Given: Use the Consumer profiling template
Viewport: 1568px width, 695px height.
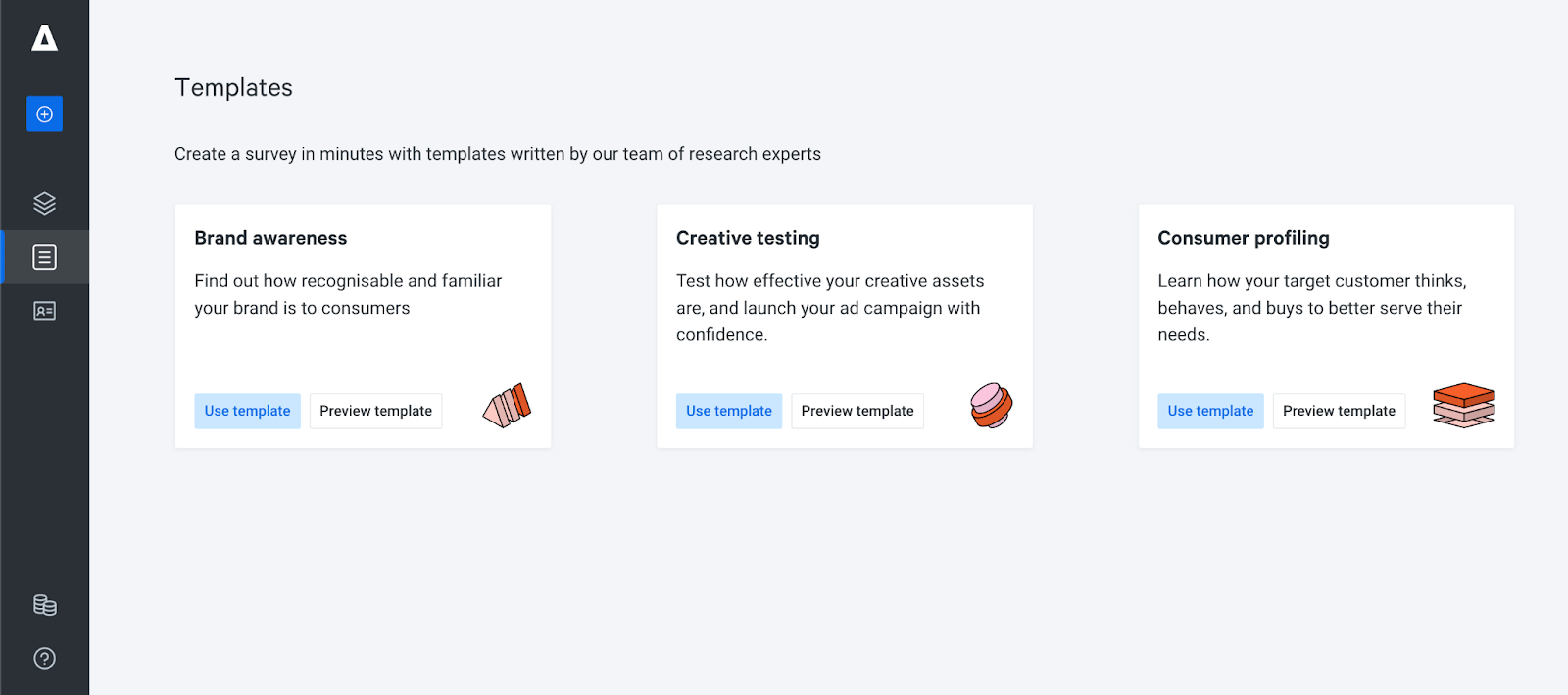Looking at the screenshot, I should (1210, 411).
